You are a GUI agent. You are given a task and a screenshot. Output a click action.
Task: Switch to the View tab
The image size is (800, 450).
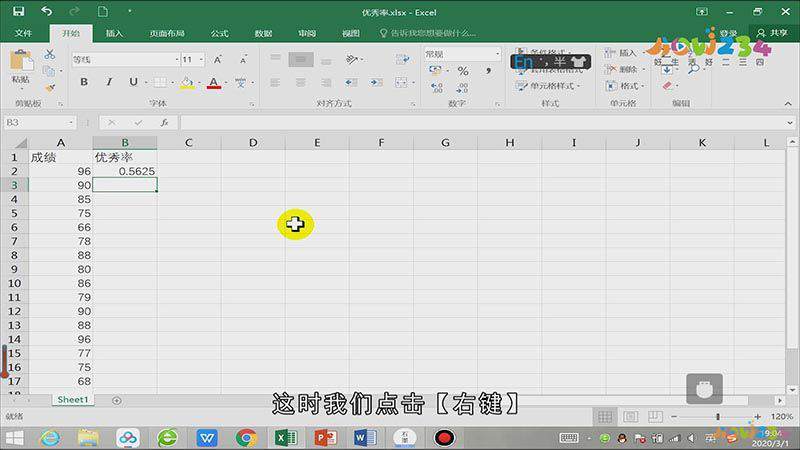point(351,33)
